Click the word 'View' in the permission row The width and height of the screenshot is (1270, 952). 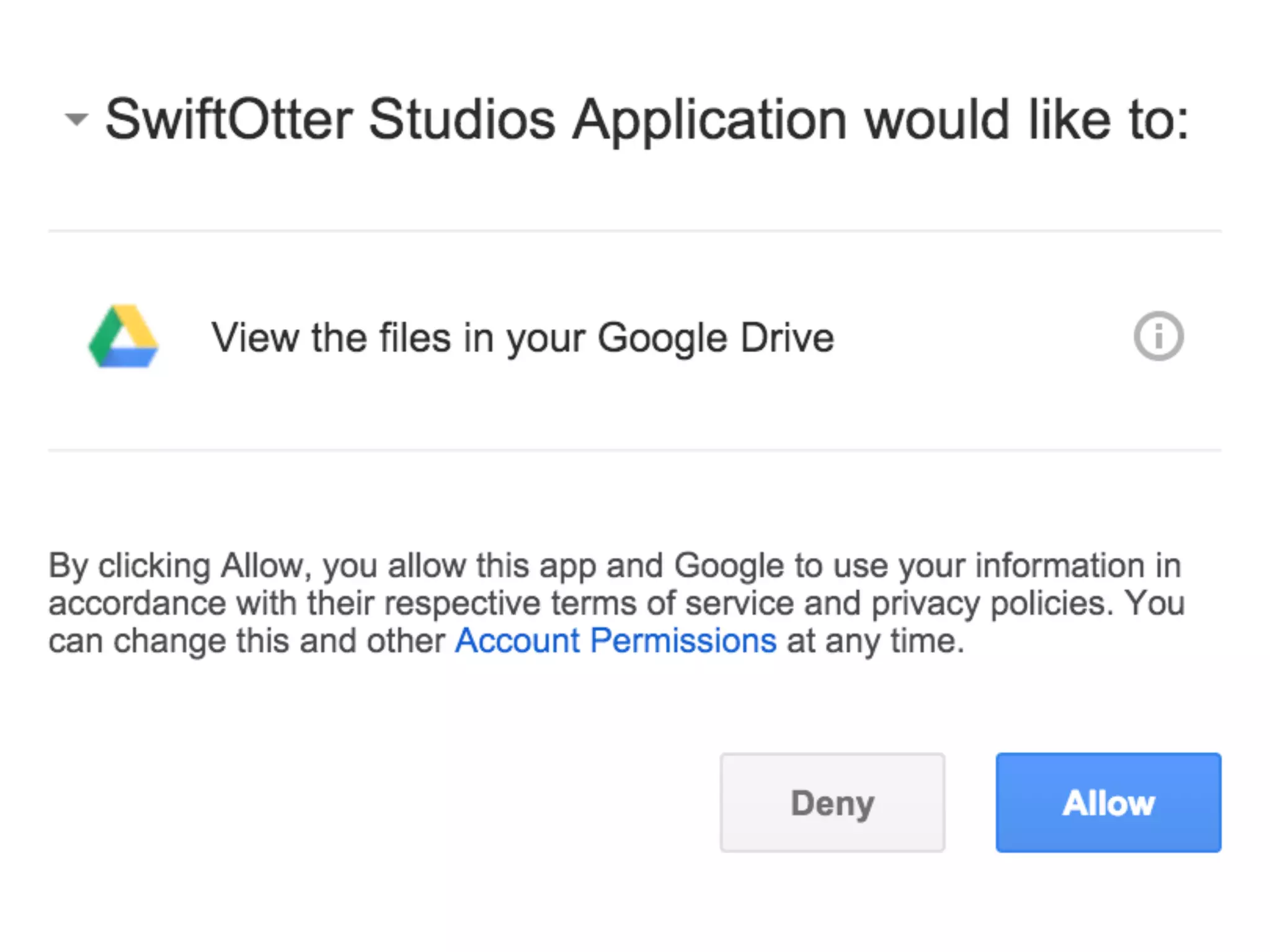point(255,338)
